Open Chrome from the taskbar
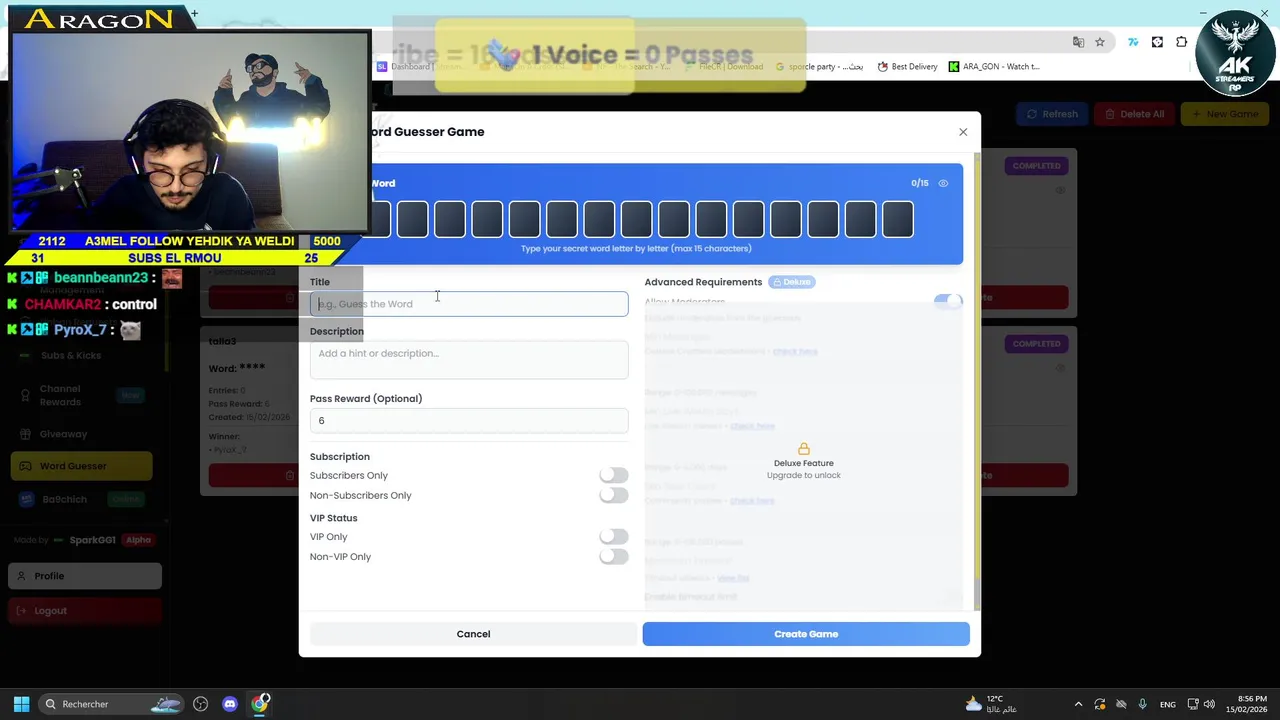The image size is (1280, 720). pos(260,704)
